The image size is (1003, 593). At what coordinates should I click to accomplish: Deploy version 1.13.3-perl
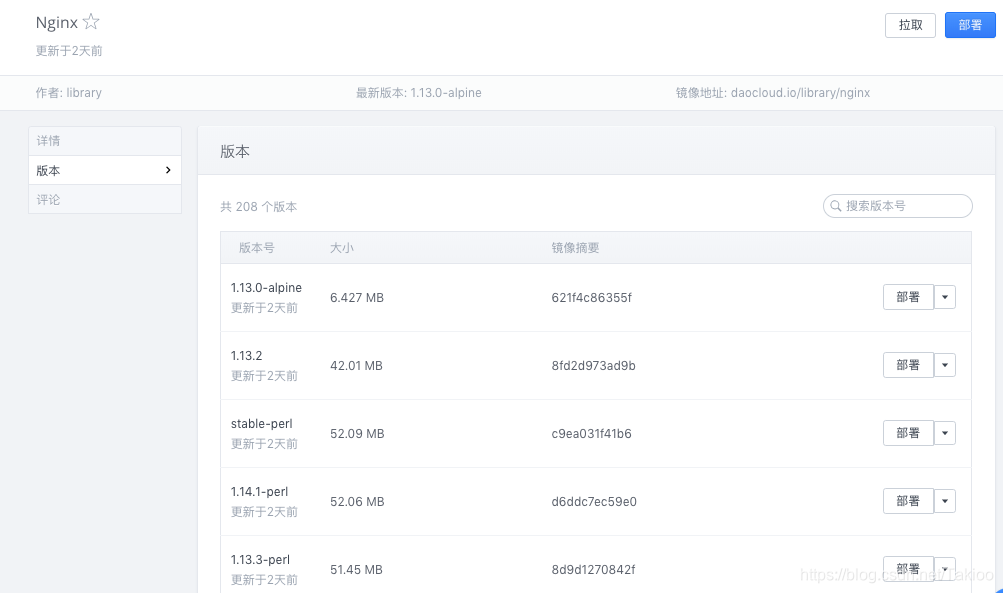pos(908,569)
